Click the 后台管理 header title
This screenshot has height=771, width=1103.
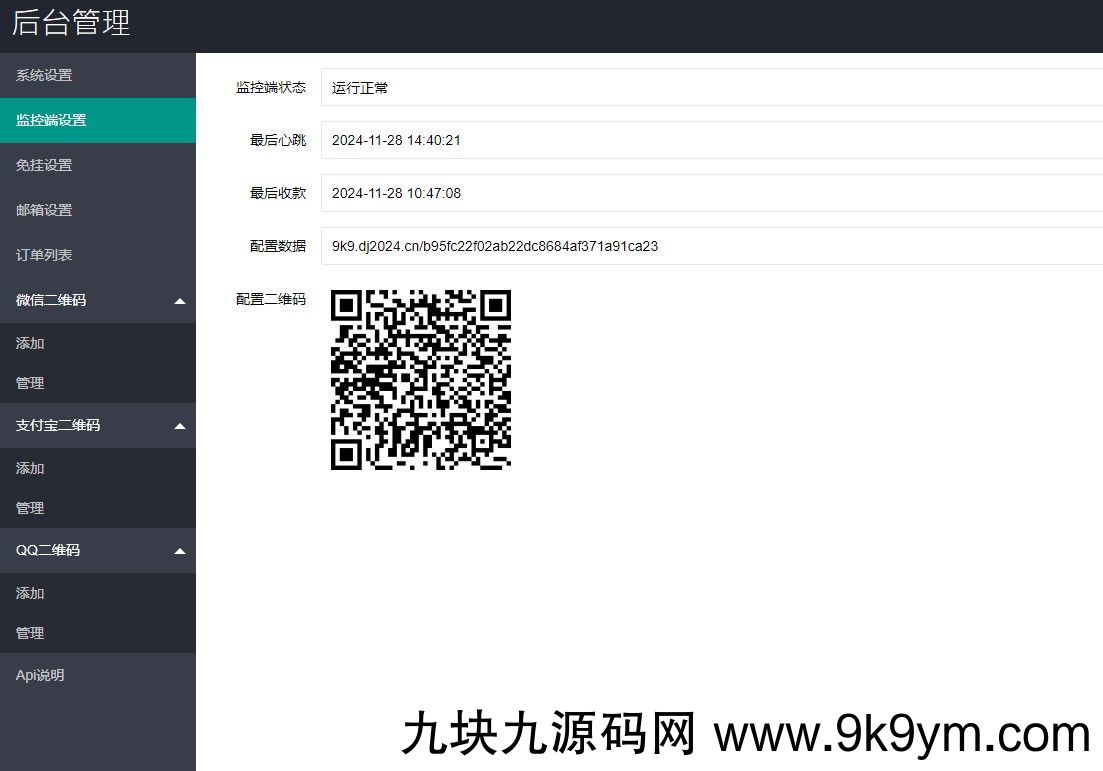[x=71, y=23]
